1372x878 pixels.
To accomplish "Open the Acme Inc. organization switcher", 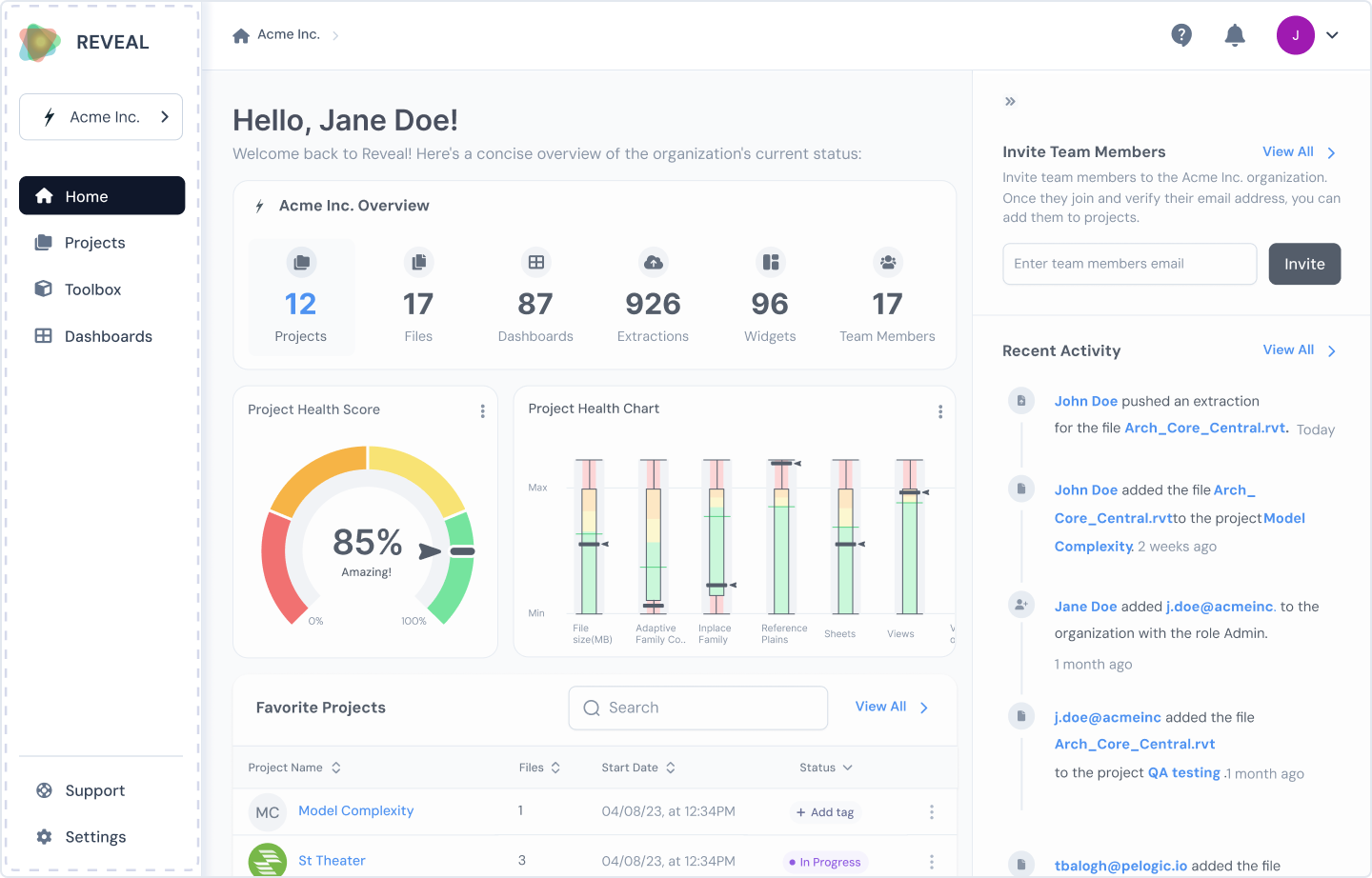I will coord(101,117).
